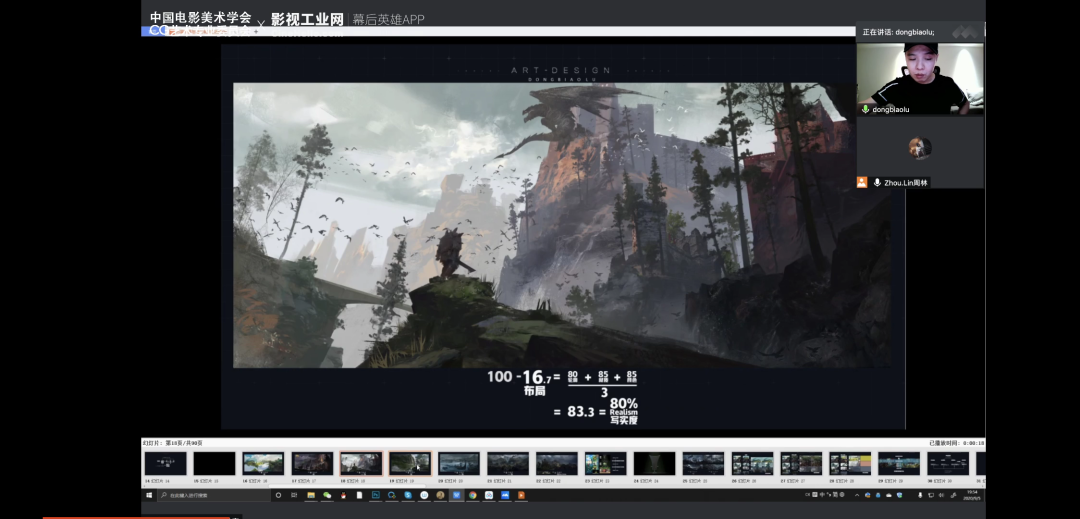Select slide 17 thumbnail
Viewport: 1080px width, 519px height.
[312, 464]
